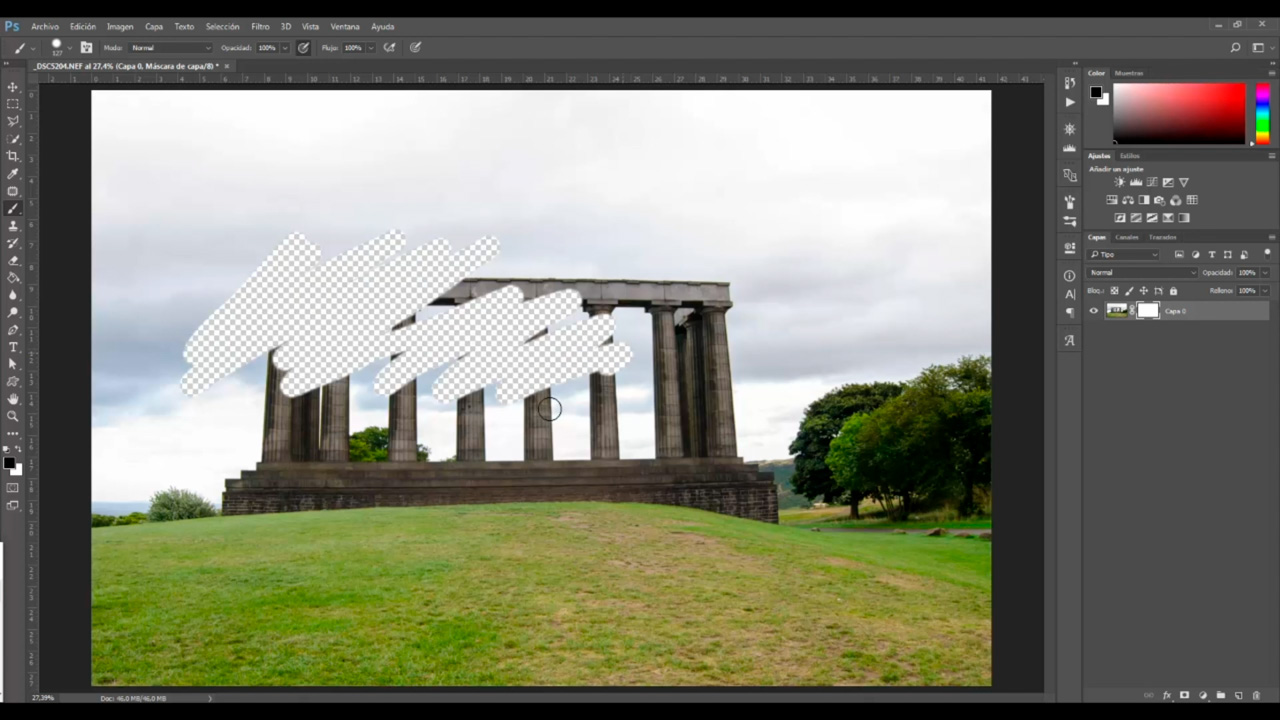The image size is (1280, 720).
Task: Select the Eyedropper tool
Action: coord(13,174)
